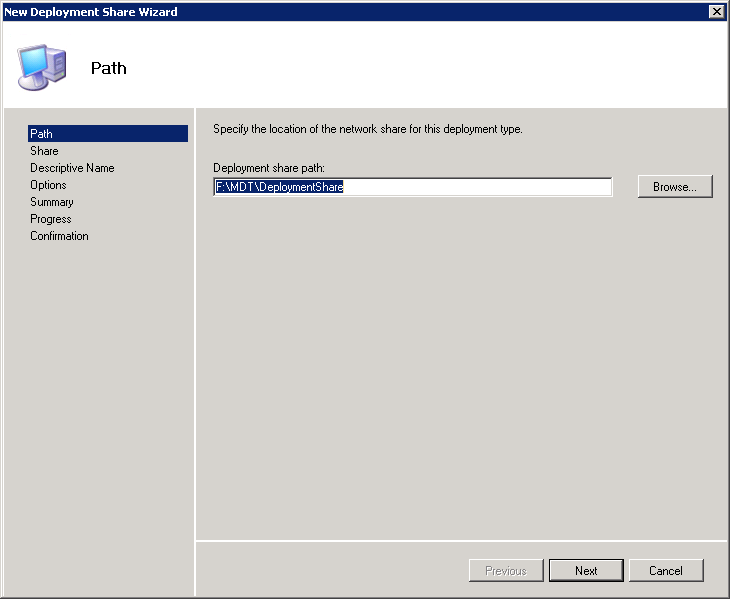The image size is (730, 599).
Task: Select the Confirmation step
Action: [x=59, y=236]
